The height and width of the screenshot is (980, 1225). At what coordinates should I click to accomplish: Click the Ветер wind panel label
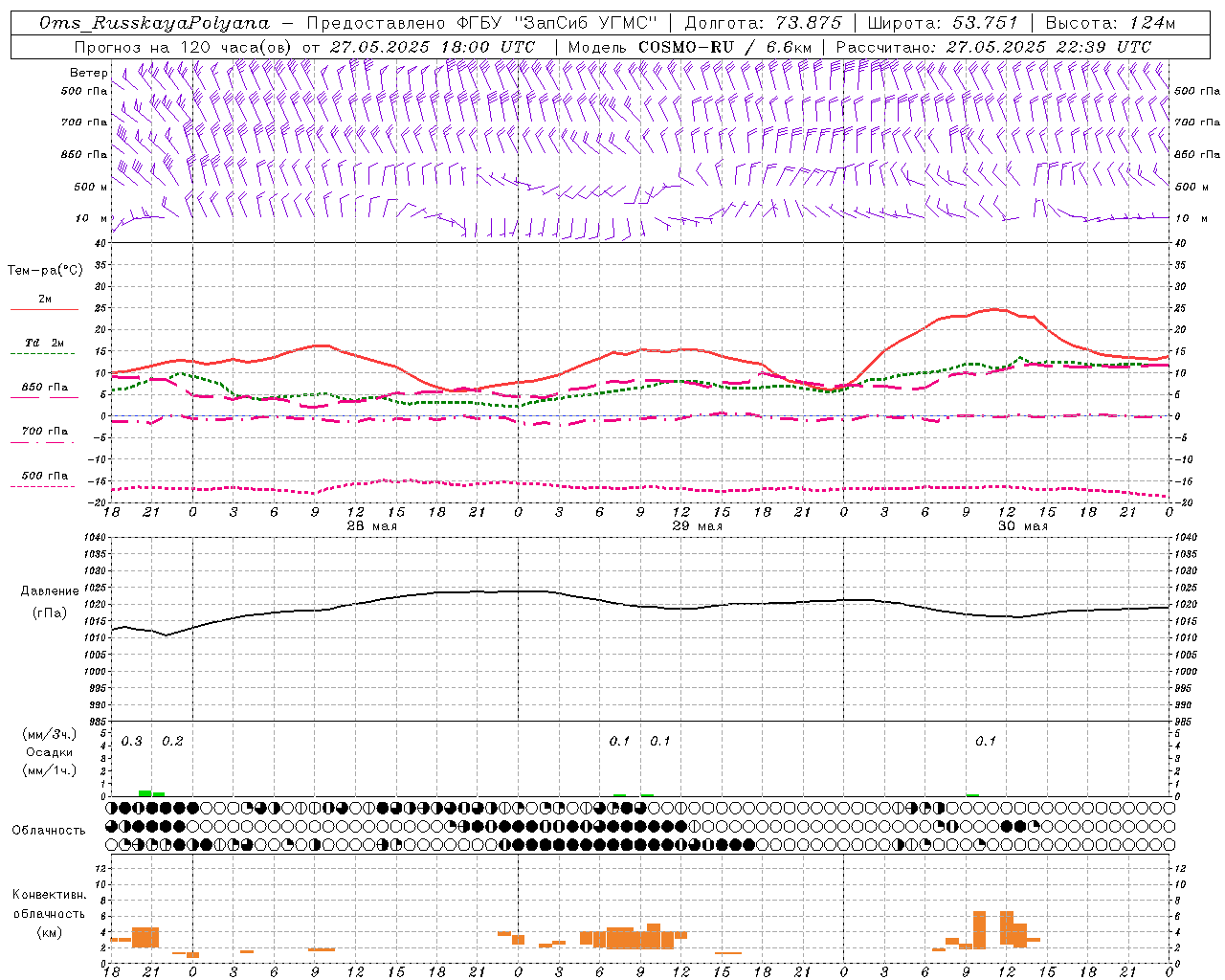[89, 73]
